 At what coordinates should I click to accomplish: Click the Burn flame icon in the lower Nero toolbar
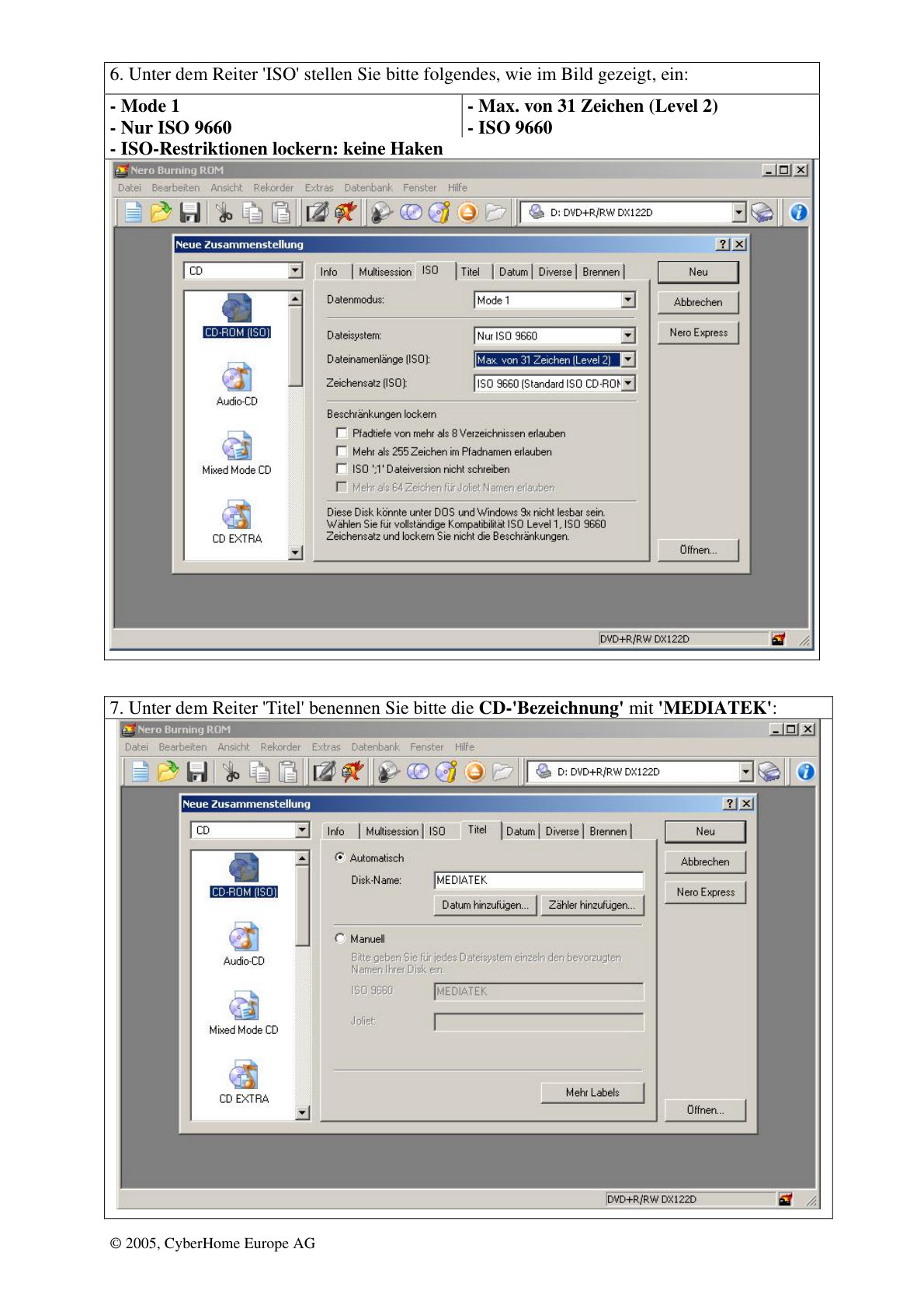[353, 771]
